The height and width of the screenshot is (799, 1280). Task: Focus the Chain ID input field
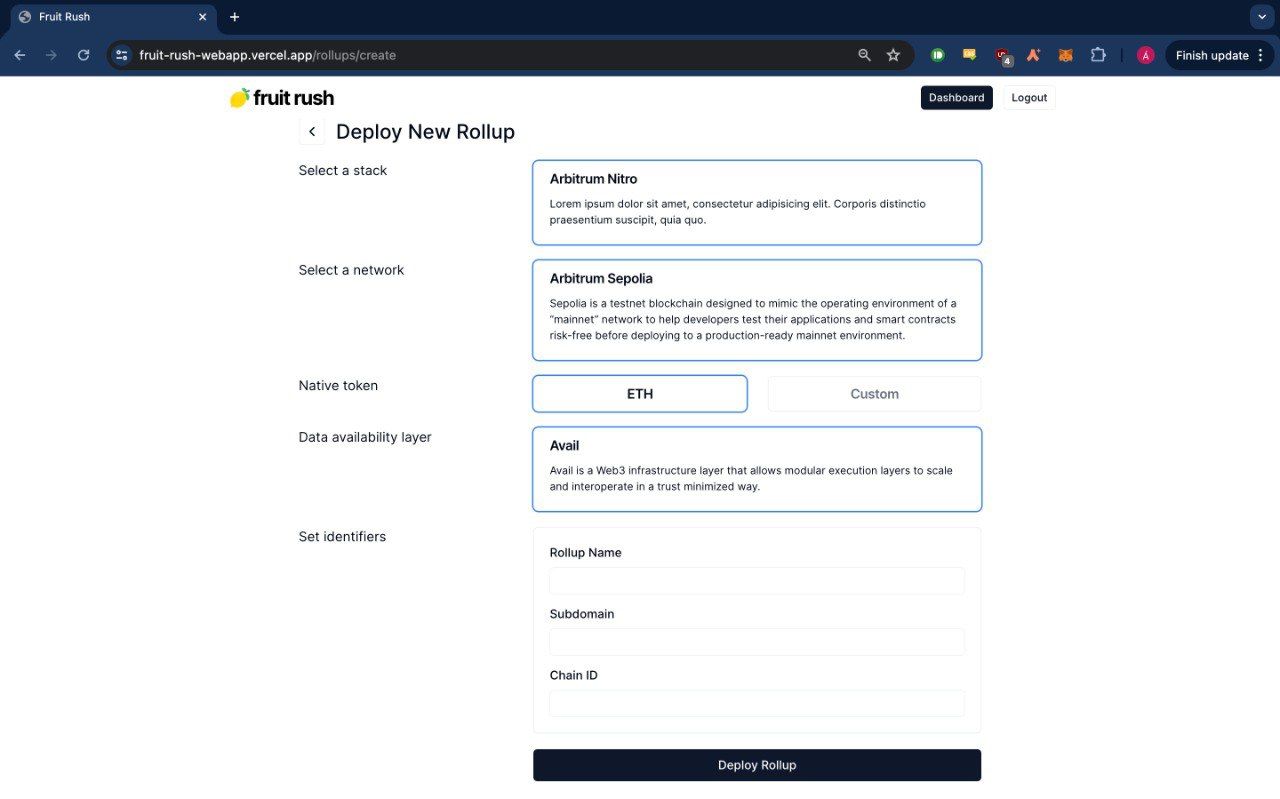click(x=757, y=703)
